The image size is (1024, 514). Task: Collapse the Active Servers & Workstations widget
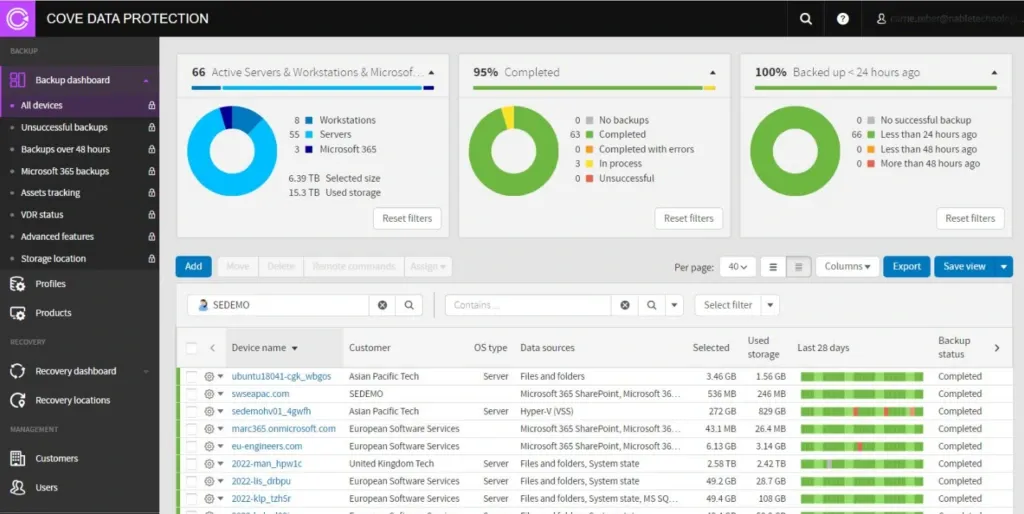430,72
